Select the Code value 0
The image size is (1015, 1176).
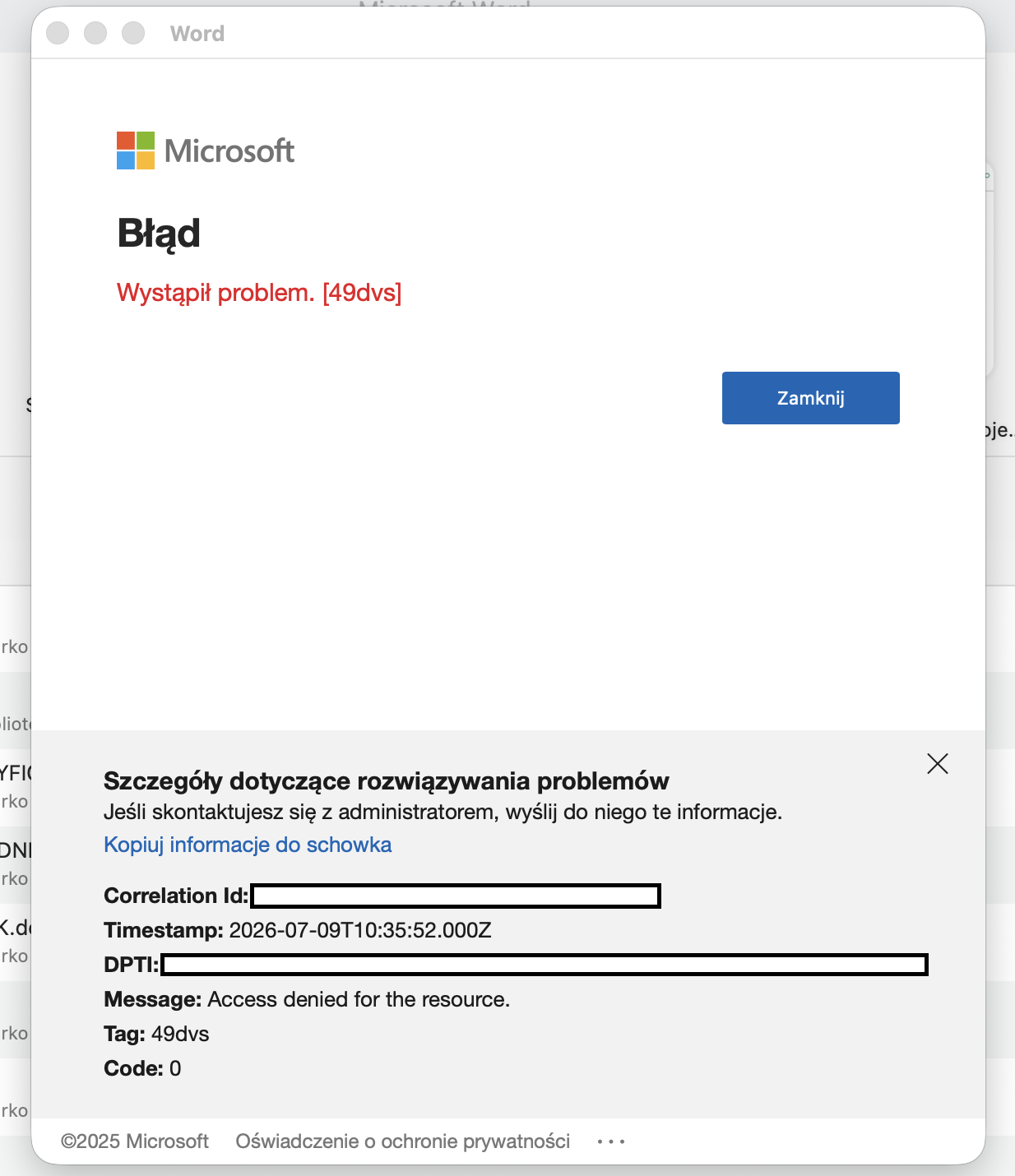tap(175, 1068)
